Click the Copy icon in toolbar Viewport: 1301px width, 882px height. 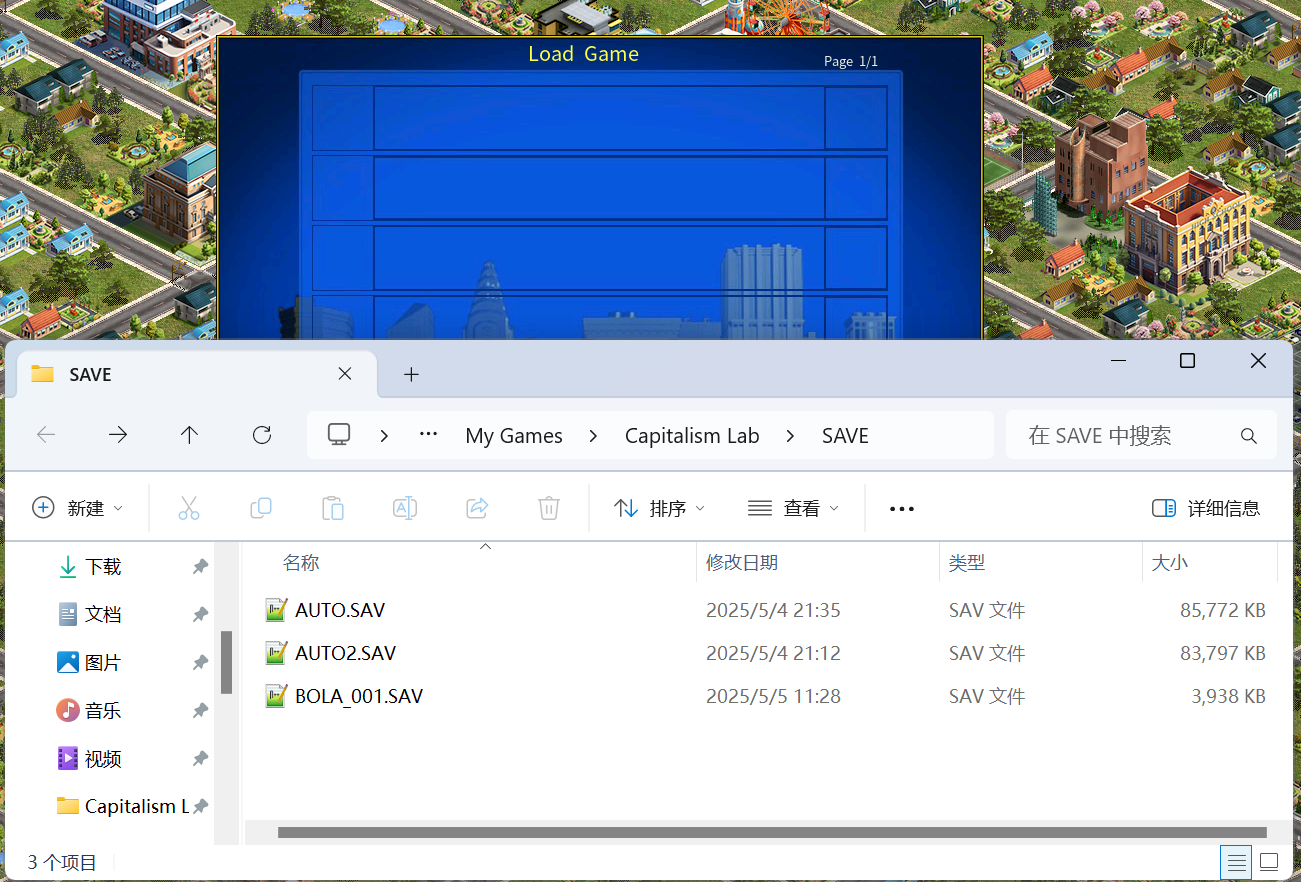[x=261, y=508]
